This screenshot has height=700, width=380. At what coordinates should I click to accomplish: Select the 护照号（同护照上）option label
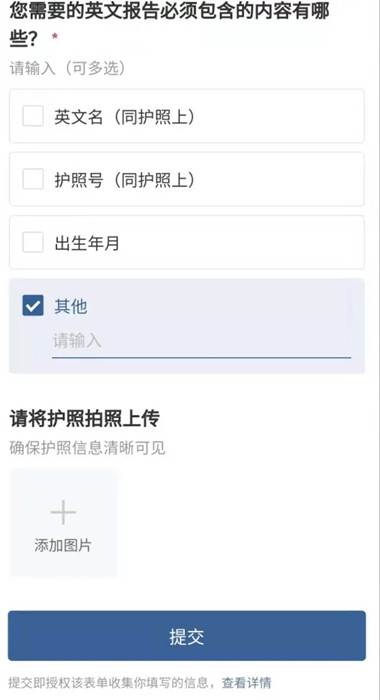pyautogui.click(x=125, y=180)
